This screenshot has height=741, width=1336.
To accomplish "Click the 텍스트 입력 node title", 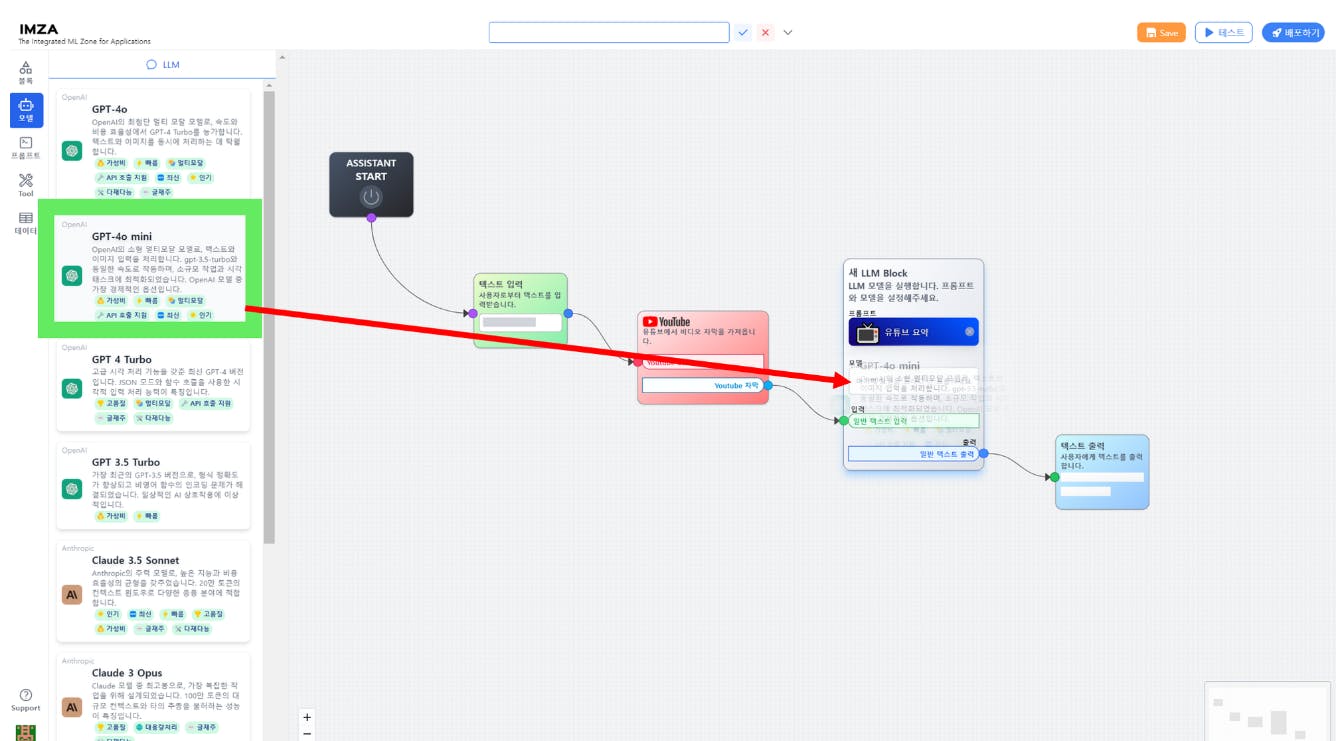I will point(501,285).
